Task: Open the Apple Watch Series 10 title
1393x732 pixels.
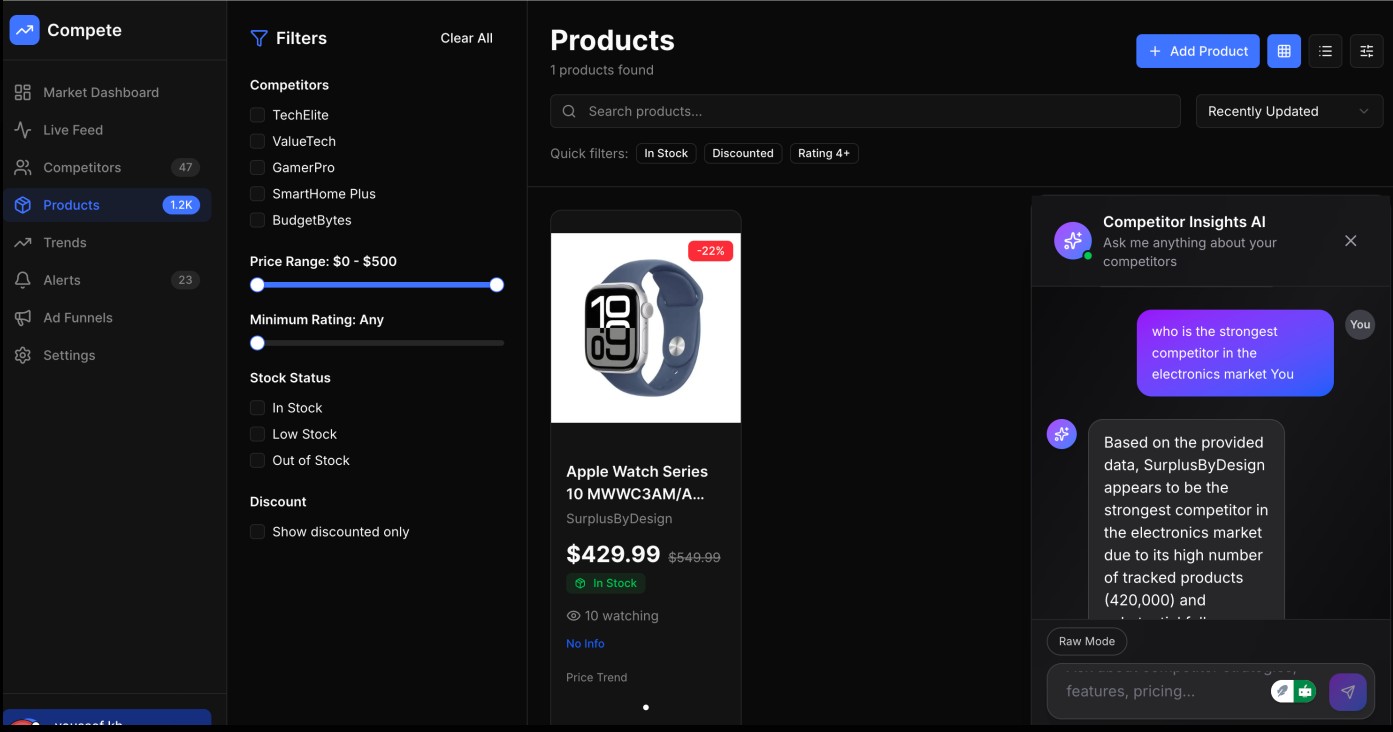Action: tap(637, 482)
